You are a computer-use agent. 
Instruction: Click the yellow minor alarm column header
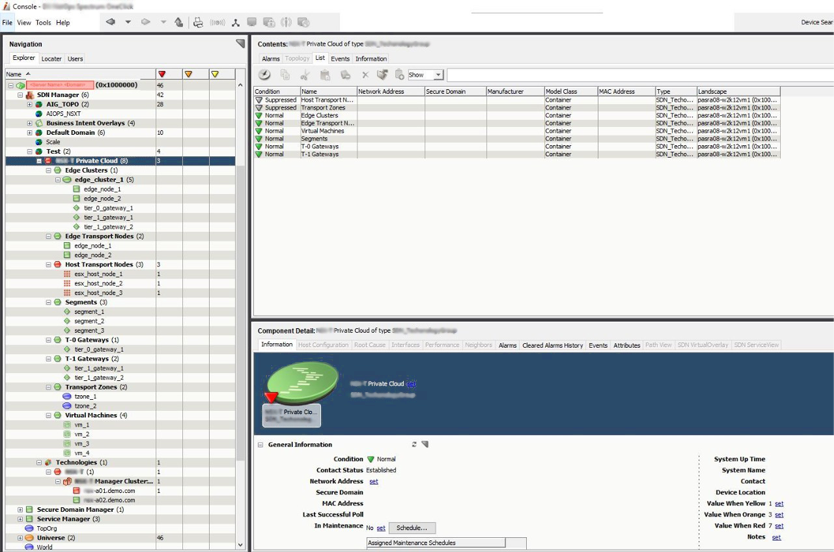(215, 74)
